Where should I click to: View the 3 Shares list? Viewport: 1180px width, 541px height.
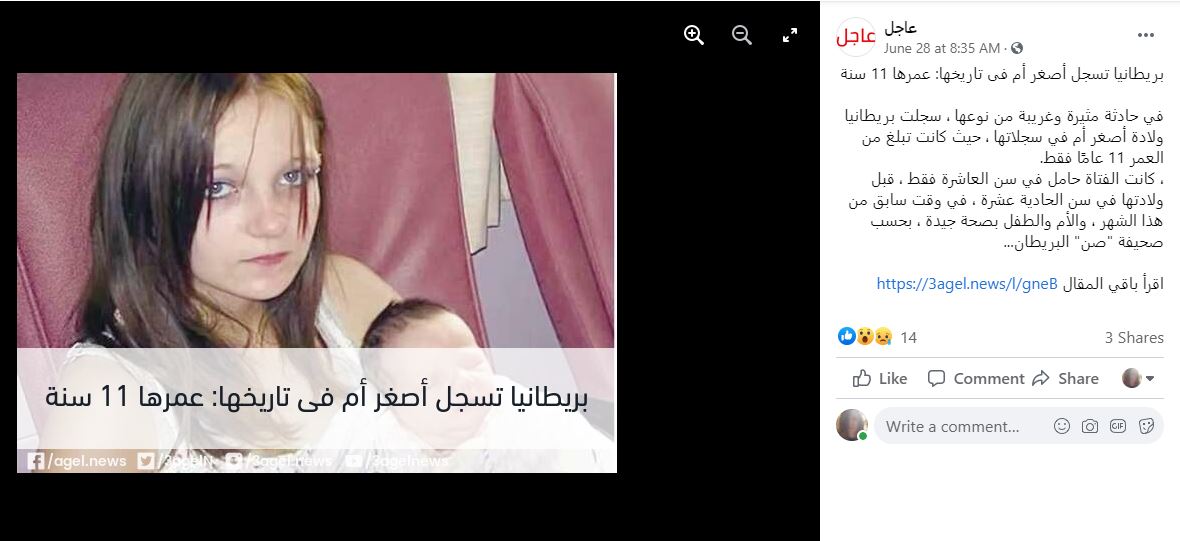pyautogui.click(x=1134, y=338)
